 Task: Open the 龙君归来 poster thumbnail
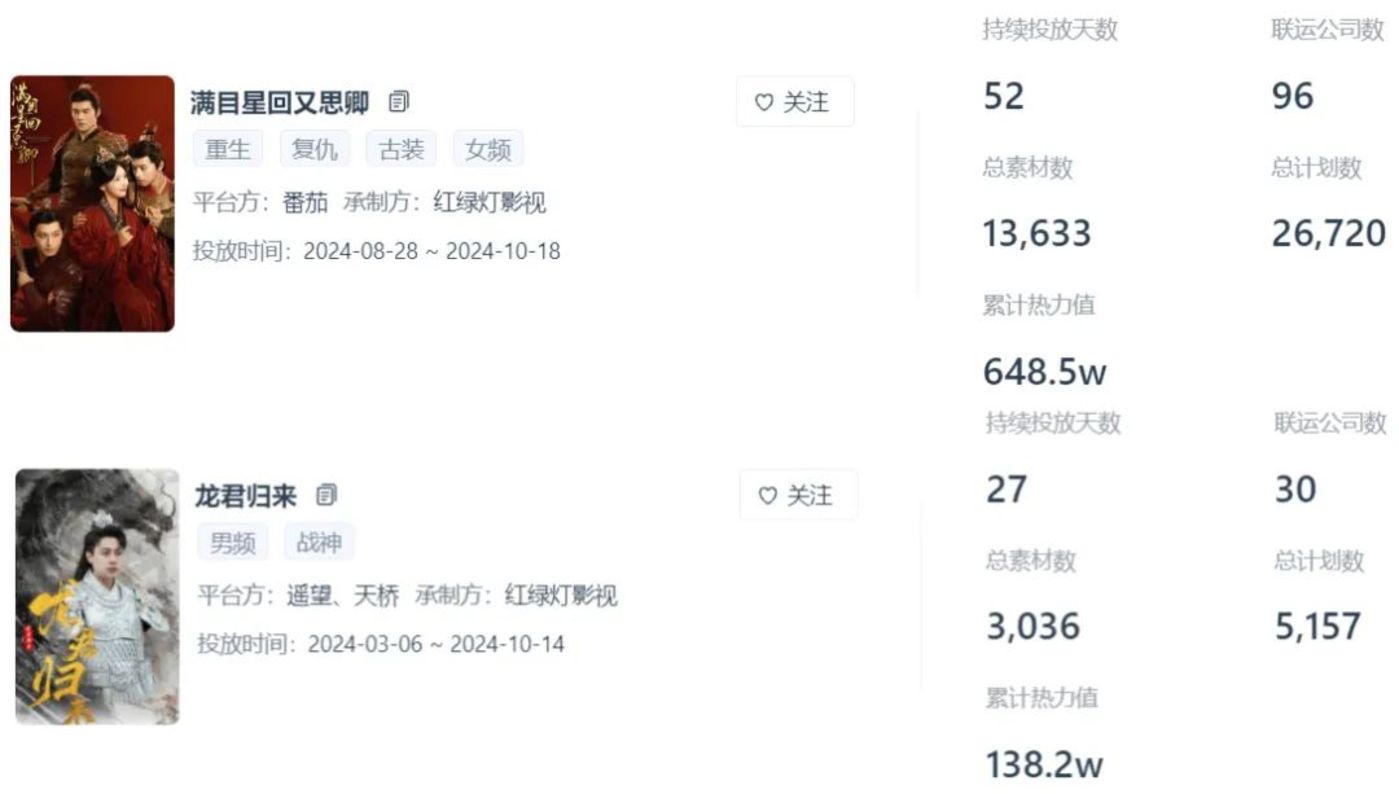pyautogui.click(x=97, y=596)
